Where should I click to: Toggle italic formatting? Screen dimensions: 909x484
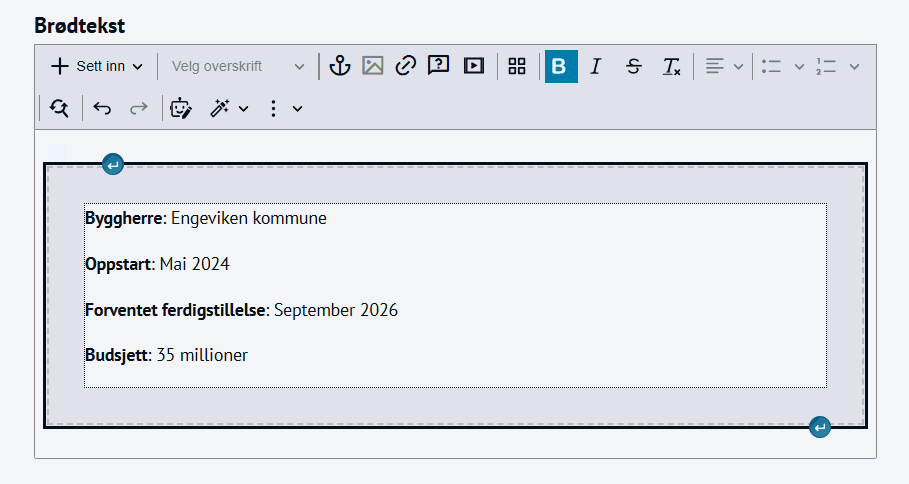click(596, 67)
